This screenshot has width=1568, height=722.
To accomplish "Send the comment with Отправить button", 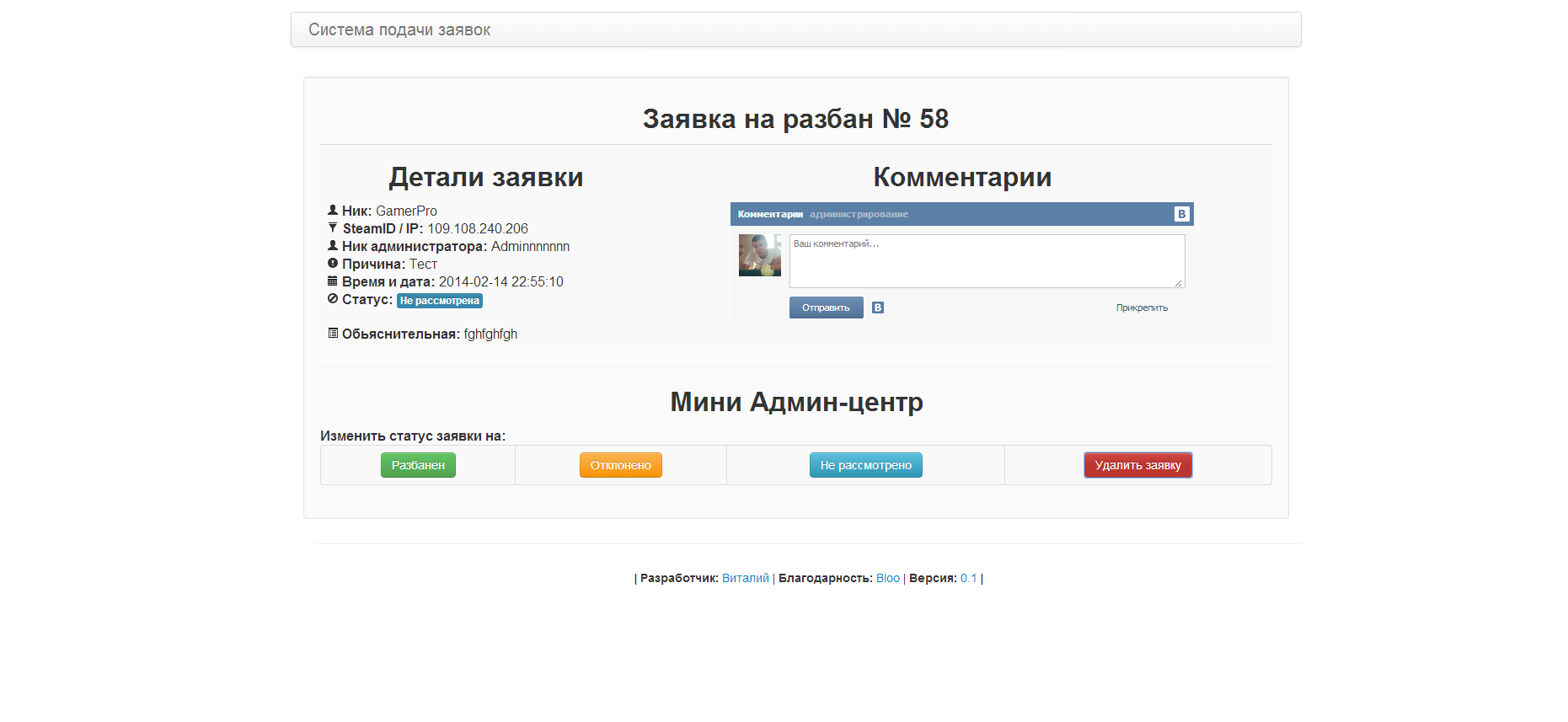I will click(827, 308).
